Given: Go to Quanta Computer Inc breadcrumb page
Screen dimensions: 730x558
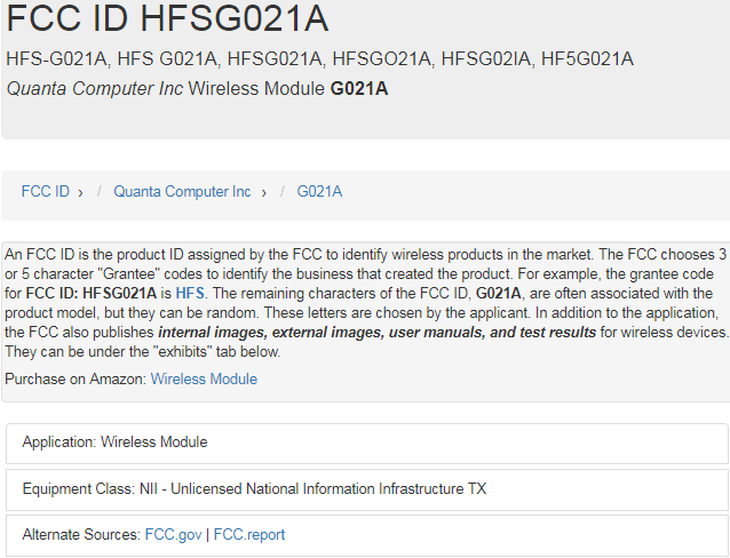Looking at the screenshot, I should (182, 192).
